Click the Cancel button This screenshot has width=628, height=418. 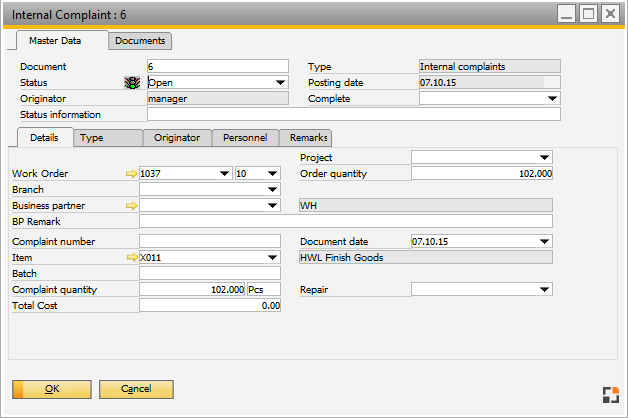[x=136, y=388]
